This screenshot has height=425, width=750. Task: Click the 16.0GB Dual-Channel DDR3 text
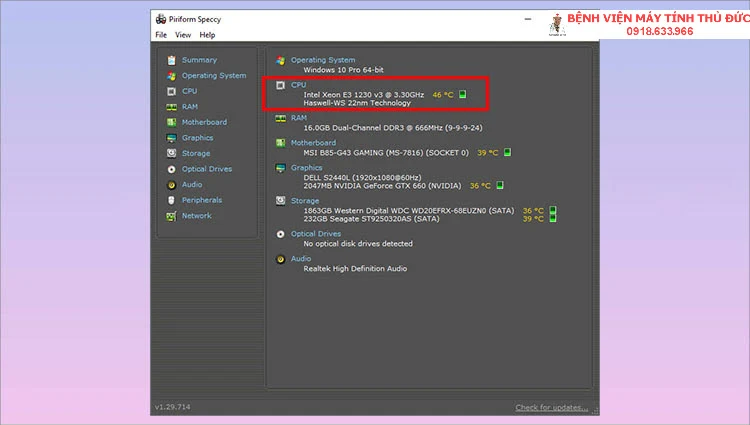click(393, 128)
